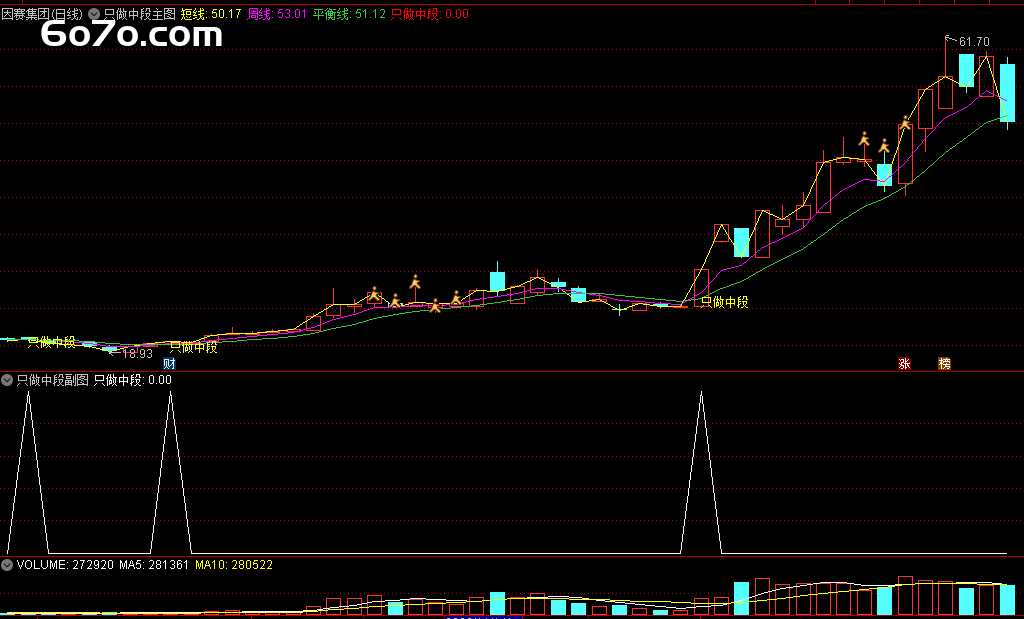
Task: Click the leftmost 只做中段 signal label
Action: coord(52,342)
